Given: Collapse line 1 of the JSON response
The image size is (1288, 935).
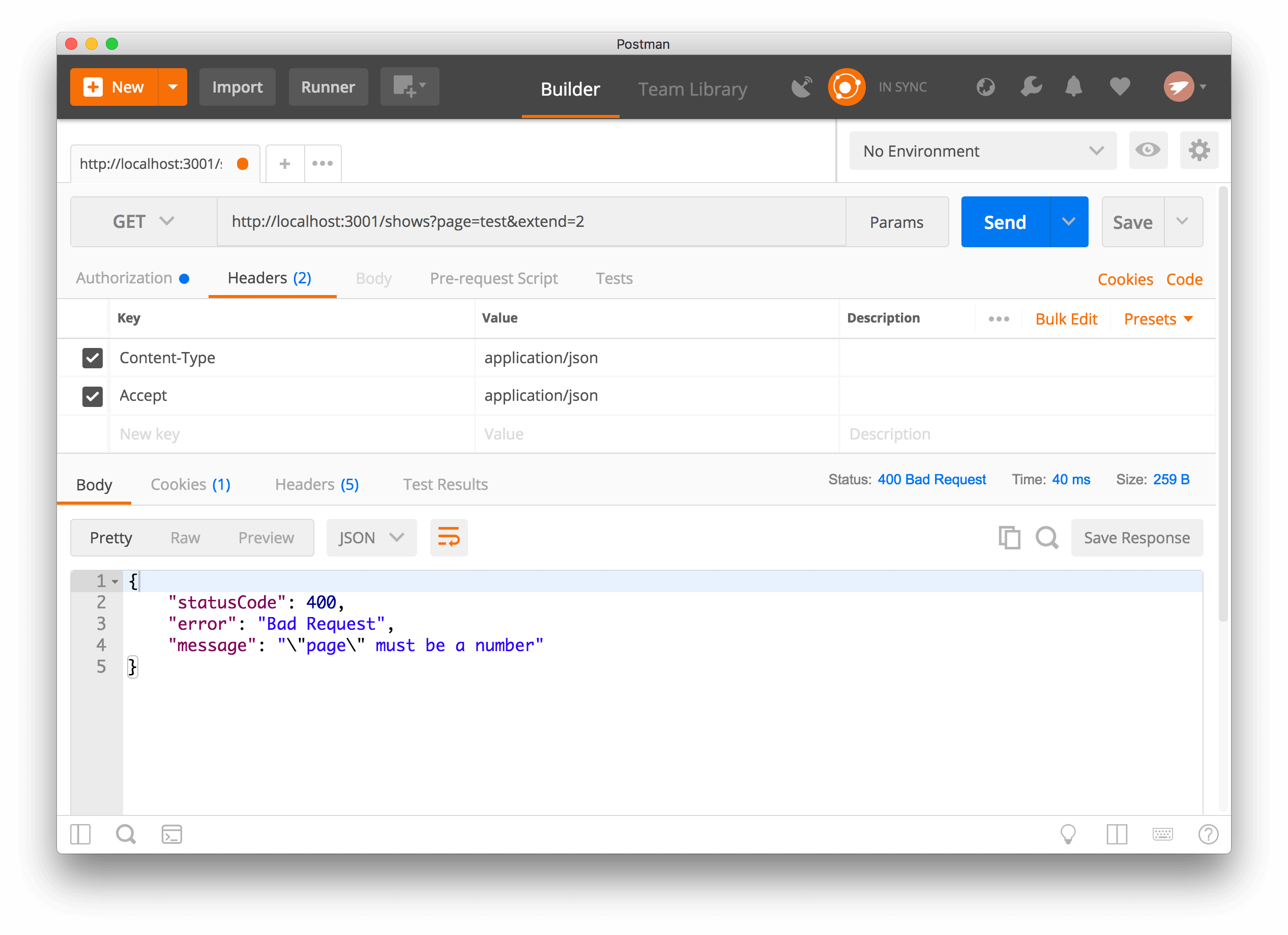Looking at the screenshot, I should [x=115, y=581].
